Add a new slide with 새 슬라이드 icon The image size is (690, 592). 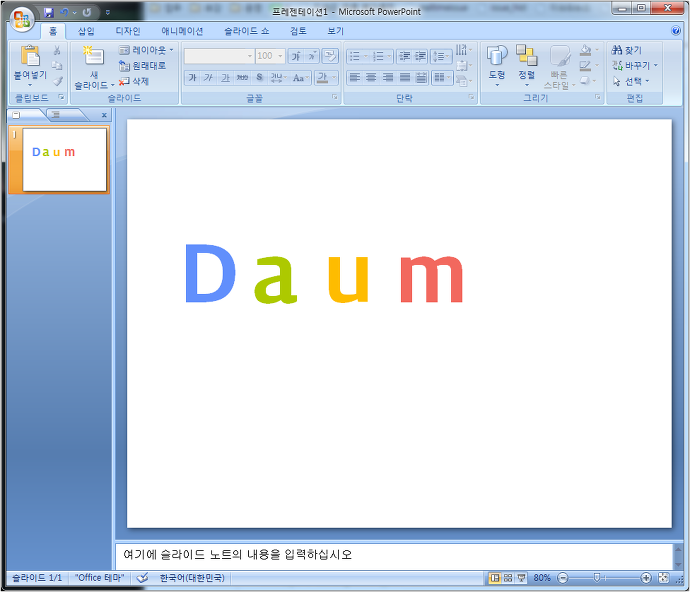click(94, 57)
